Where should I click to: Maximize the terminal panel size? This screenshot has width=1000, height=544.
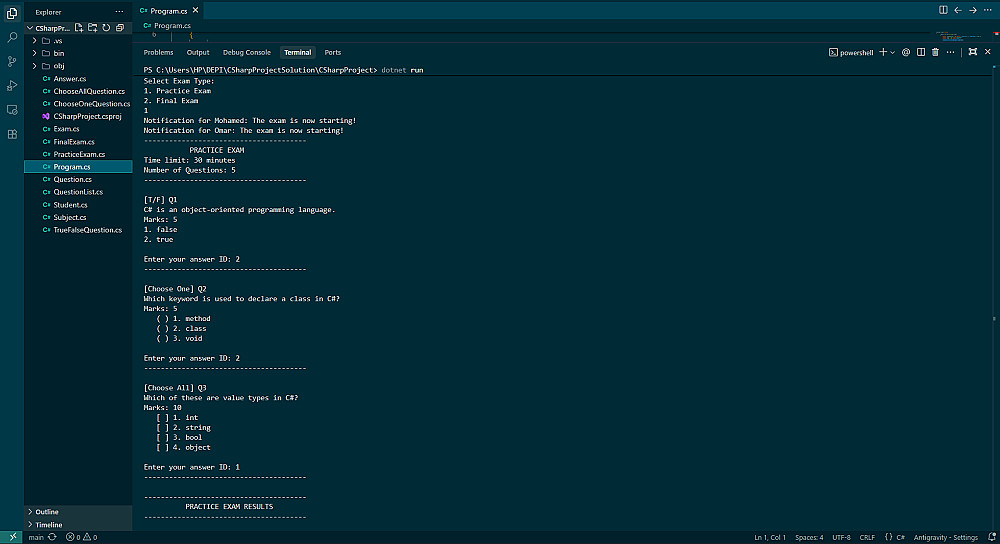pos(973,52)
